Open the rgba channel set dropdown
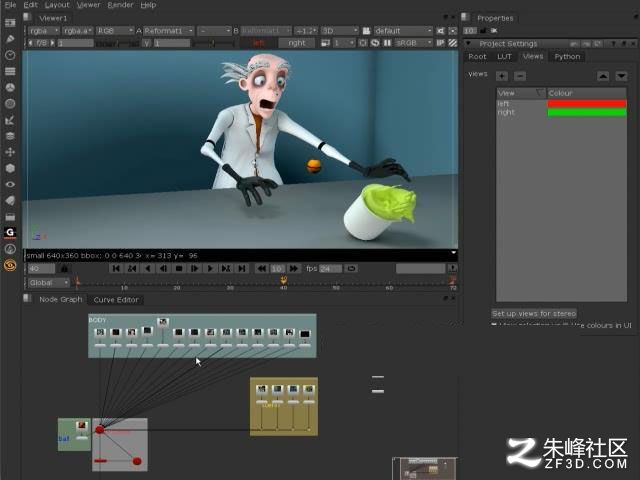Screen dimensions: 640x480 click(44, 31)
